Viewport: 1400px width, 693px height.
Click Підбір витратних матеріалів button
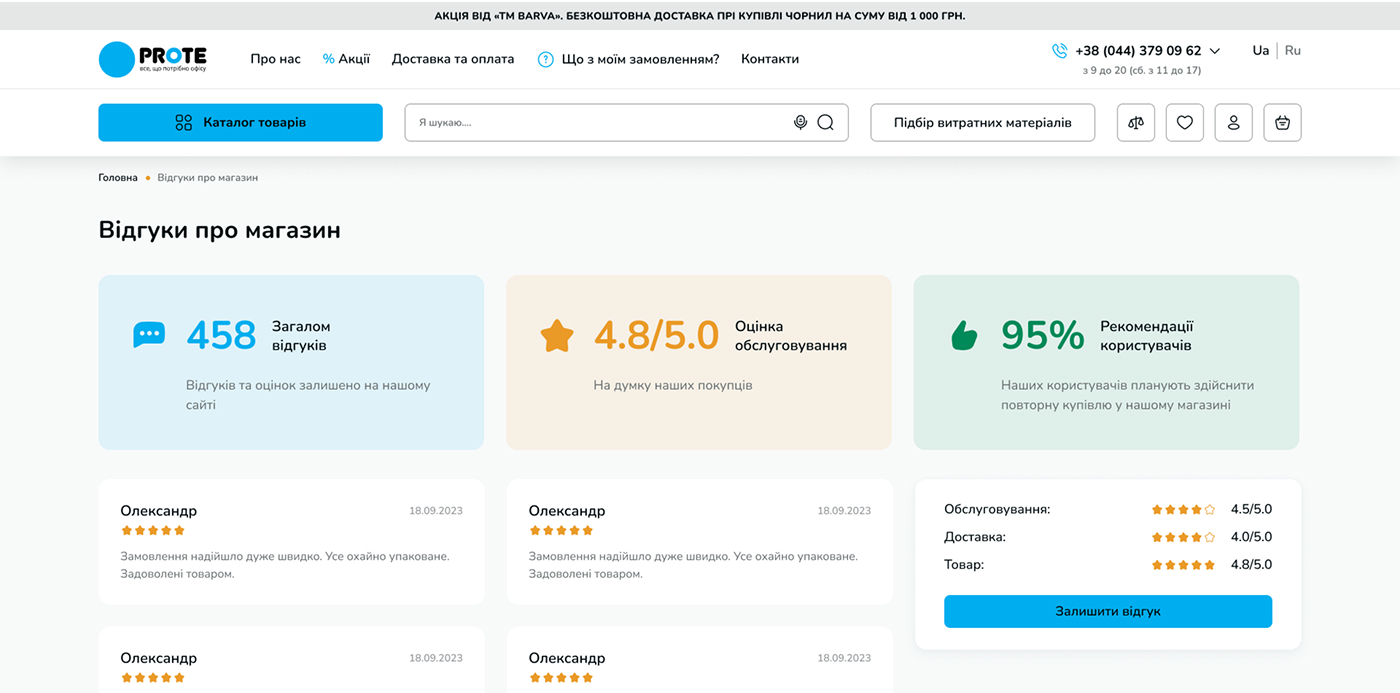coord(982,123)
